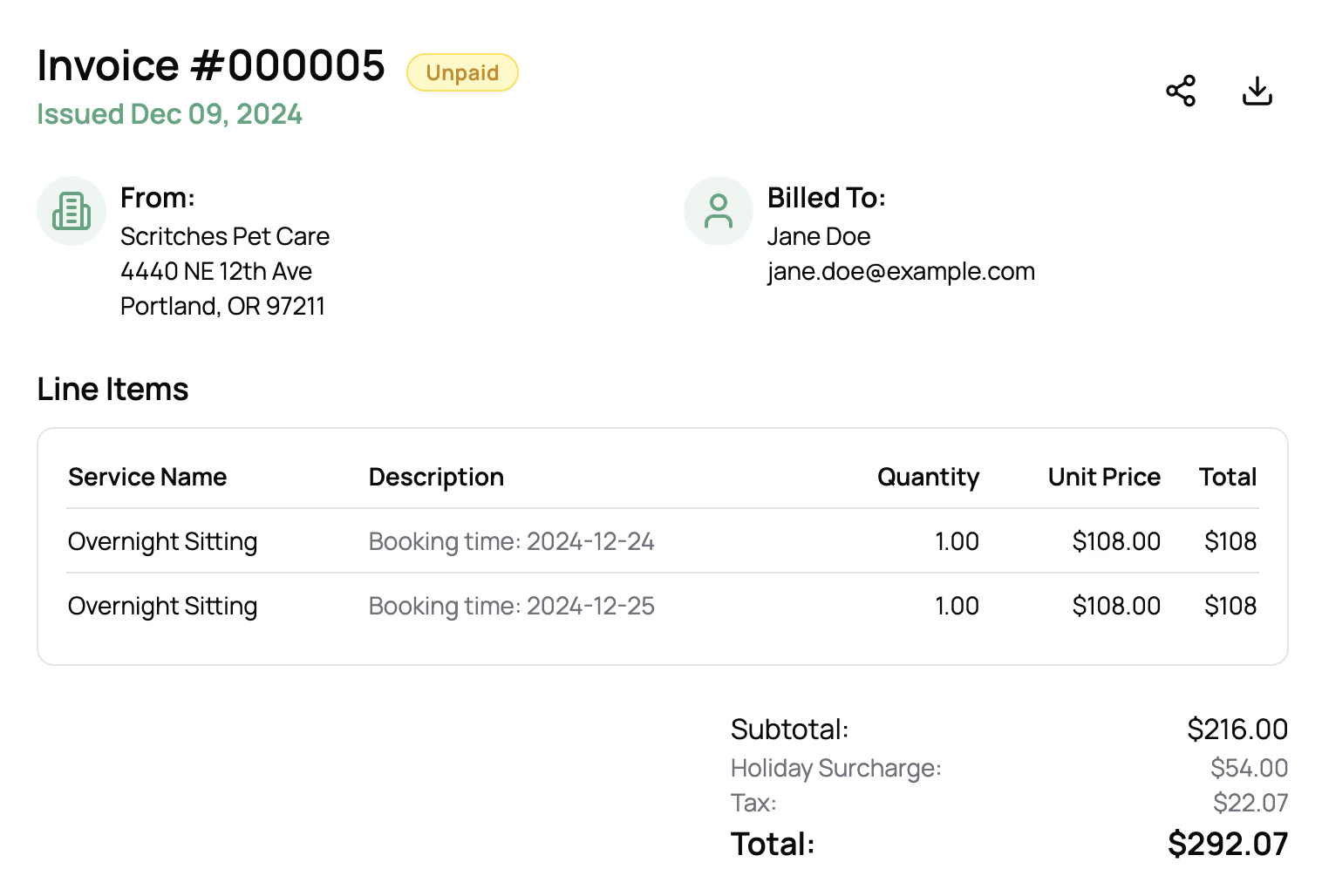Viewport: 1322px width, 896px height.
Task: Click the Quantity column header
Action: point(928,477)
